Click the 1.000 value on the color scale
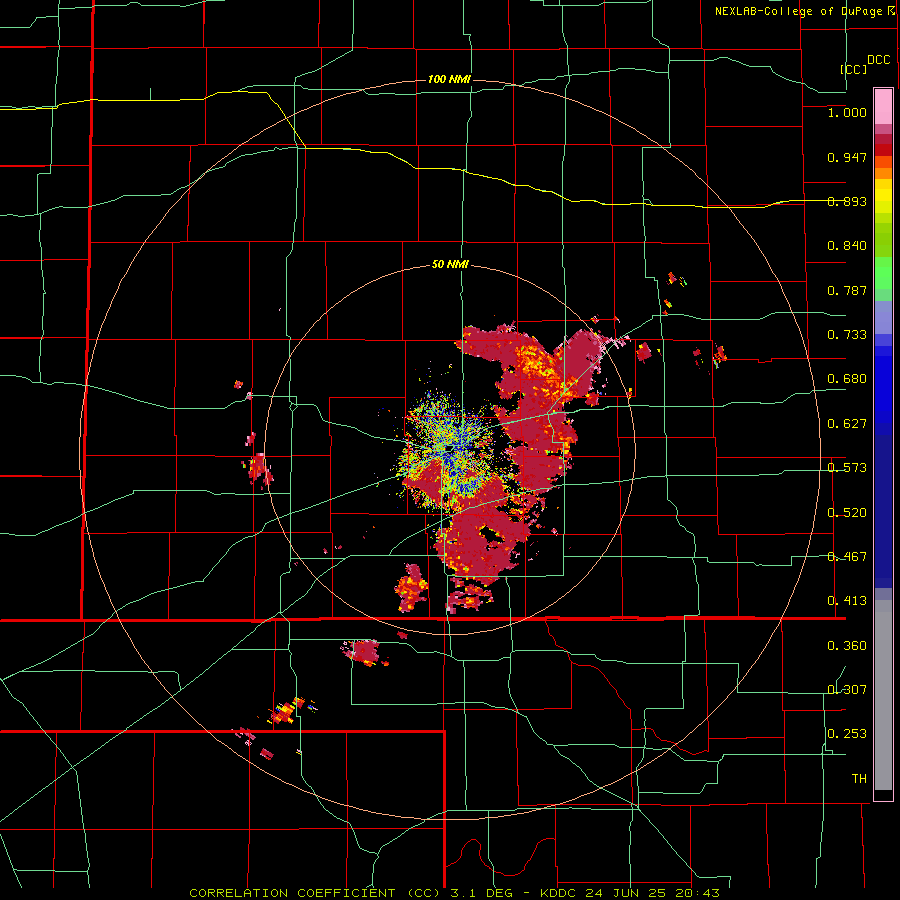 (x=847, y=112)
